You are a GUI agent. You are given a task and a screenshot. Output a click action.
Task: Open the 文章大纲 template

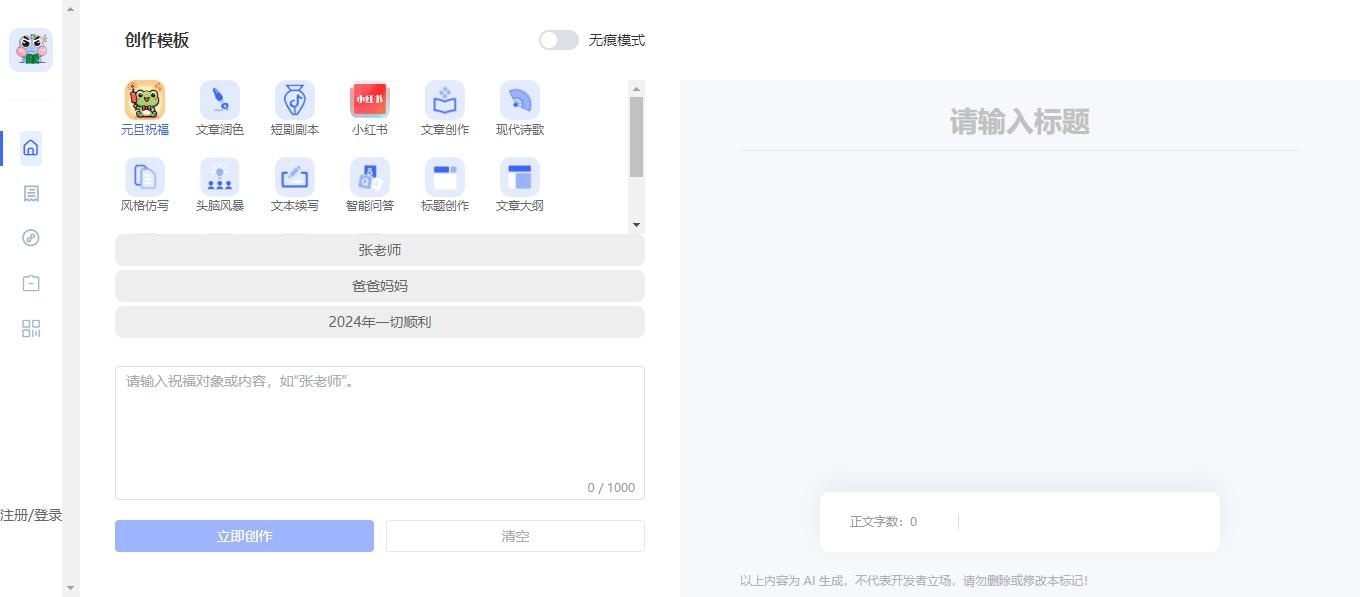click(x=520, y=178)
